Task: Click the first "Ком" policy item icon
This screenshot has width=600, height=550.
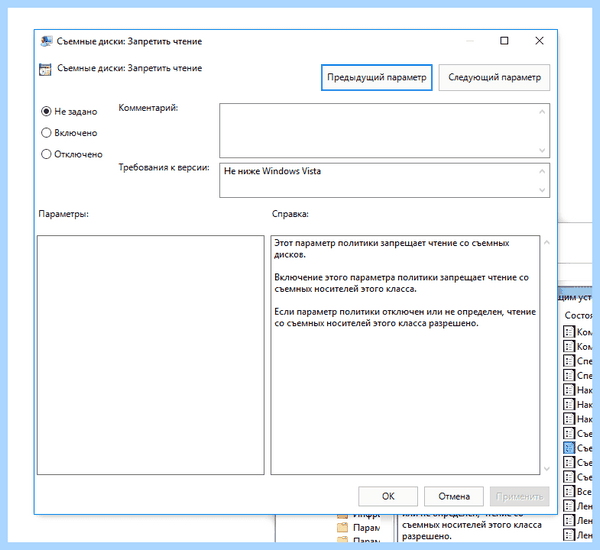Action: 569,331
